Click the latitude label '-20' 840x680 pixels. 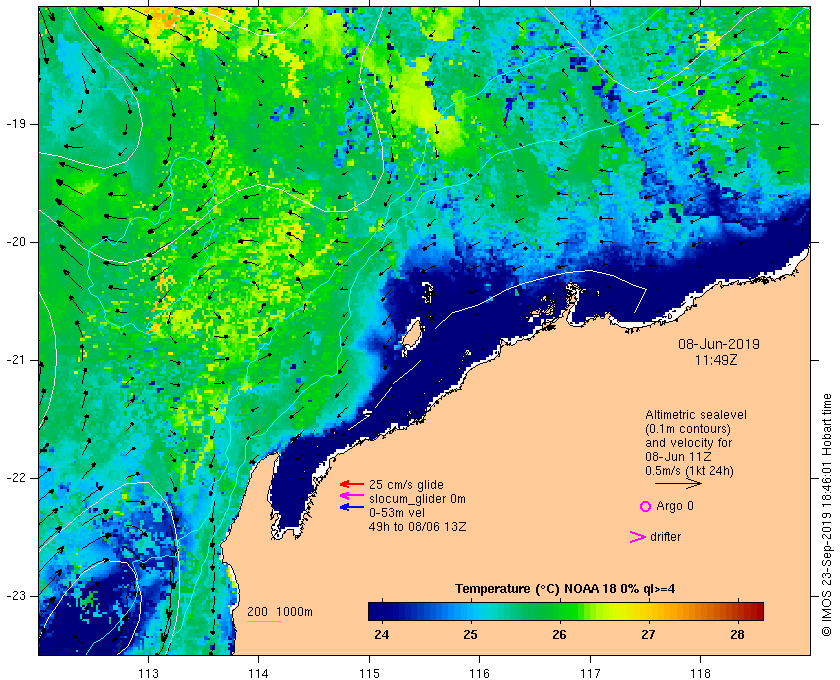click(x=16, y=242)
